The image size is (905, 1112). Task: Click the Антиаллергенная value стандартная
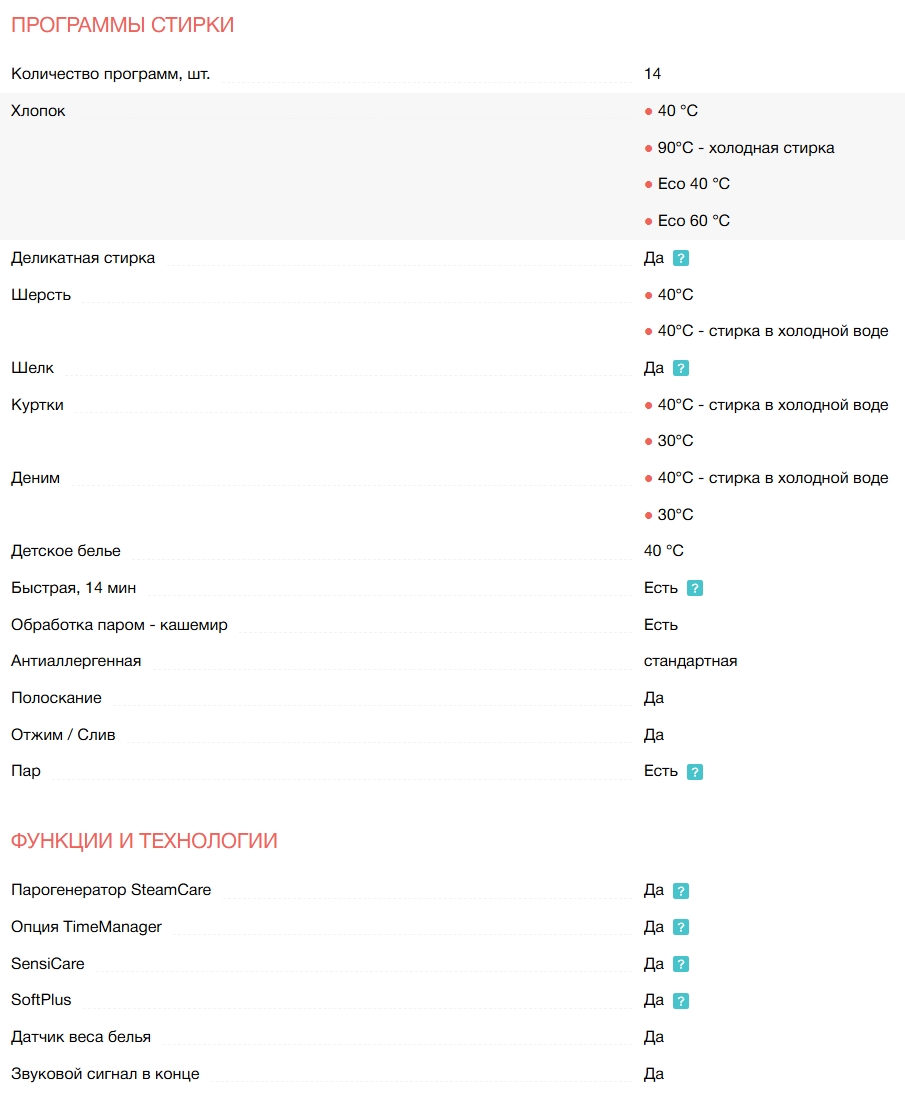[x=690, y=661]
